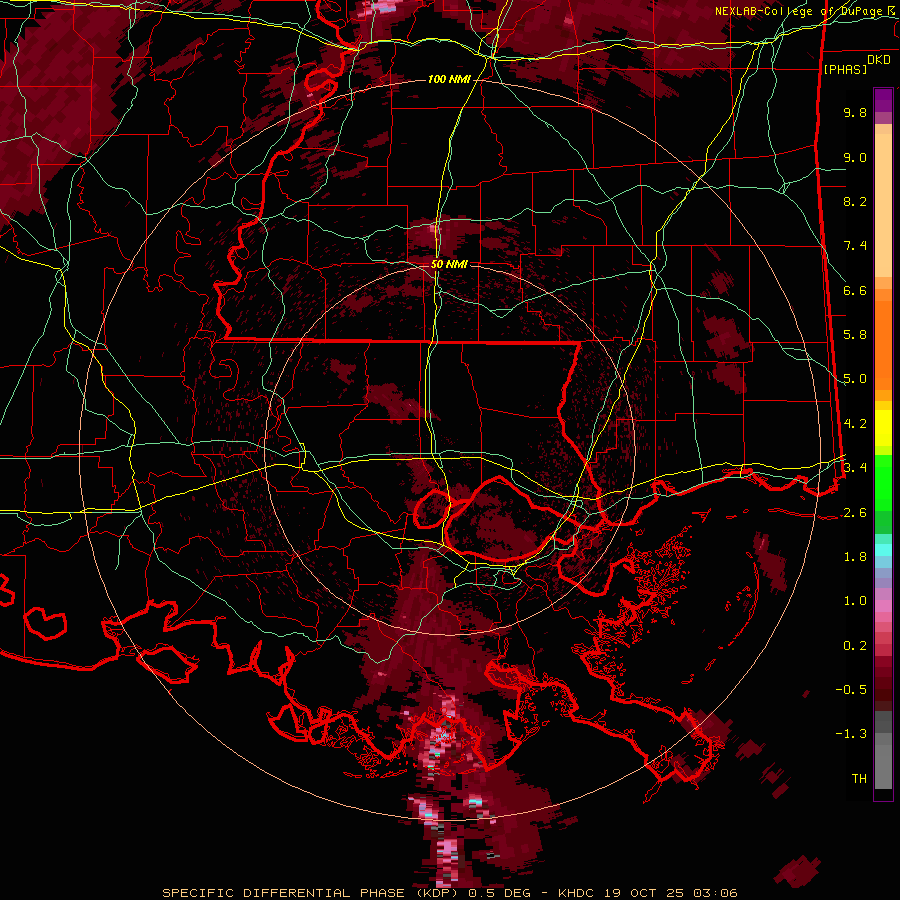Click the 9.0 value on the color scale

click(855, 157)
